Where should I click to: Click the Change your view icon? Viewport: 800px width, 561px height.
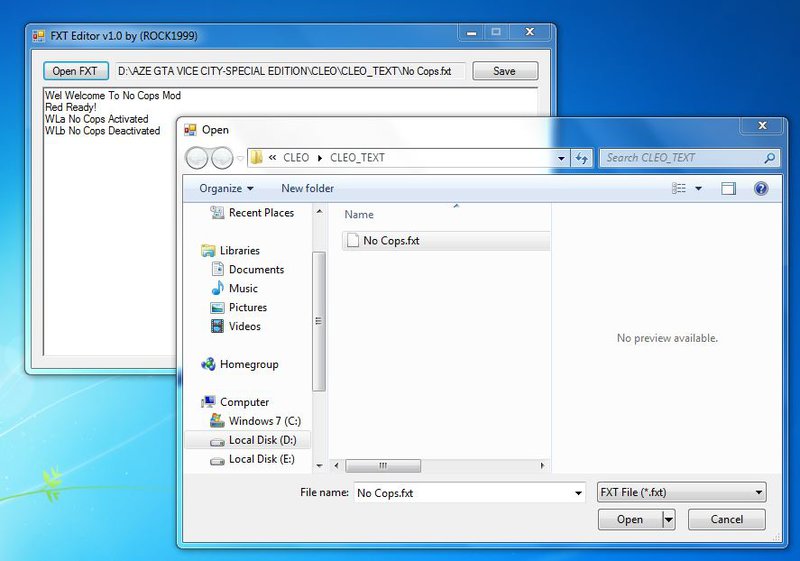[x=679, y=189]
